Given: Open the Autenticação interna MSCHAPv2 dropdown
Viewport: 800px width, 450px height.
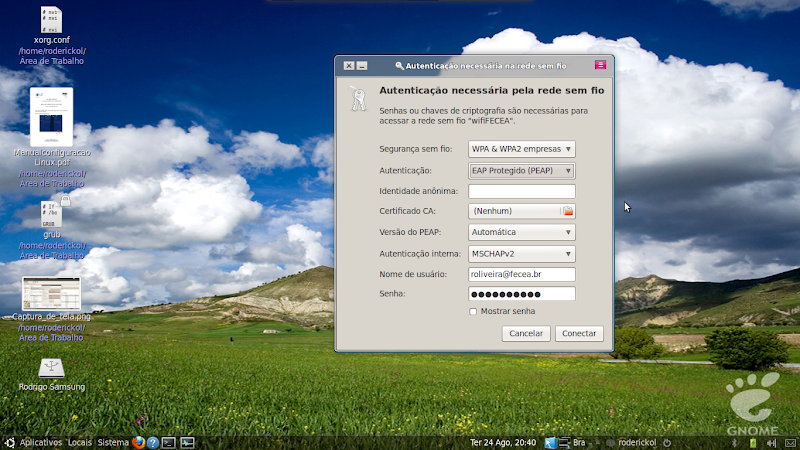Looking at the screenshot, I should point(521,254).
